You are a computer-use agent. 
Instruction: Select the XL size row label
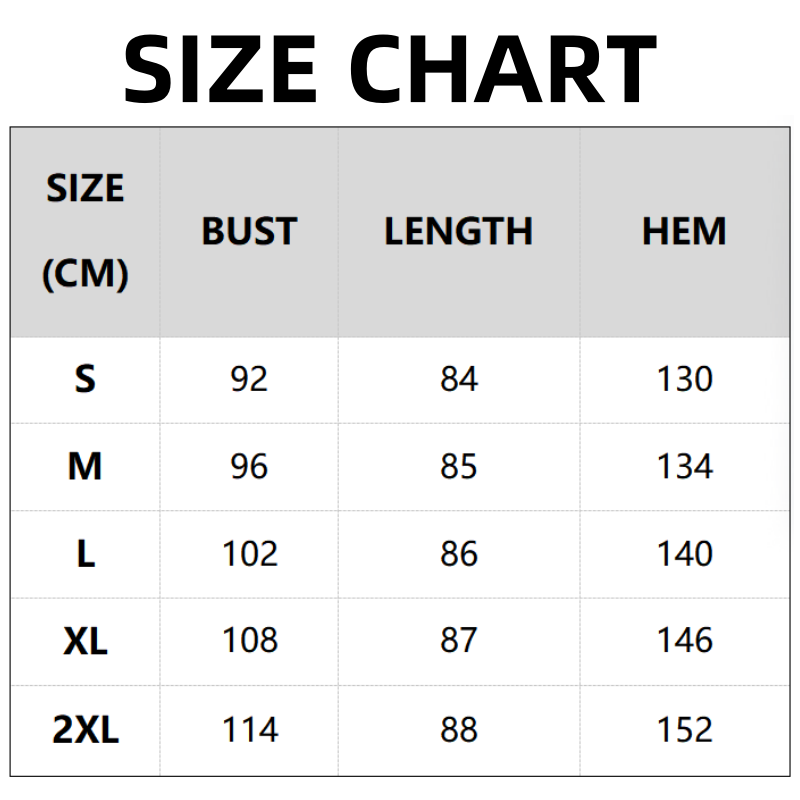coord(85,641)
